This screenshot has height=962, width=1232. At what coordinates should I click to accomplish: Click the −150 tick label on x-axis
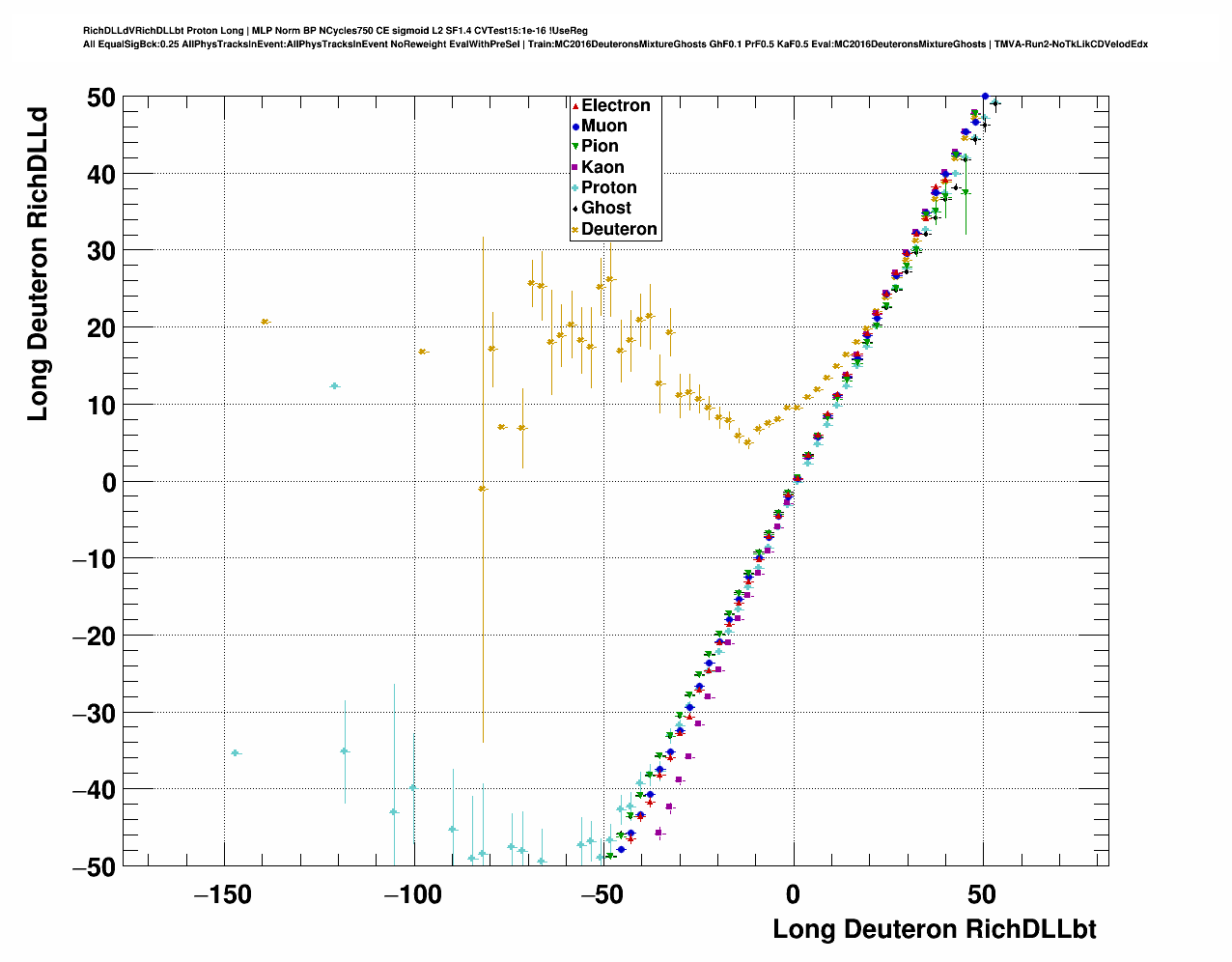(x=224, y=895)
